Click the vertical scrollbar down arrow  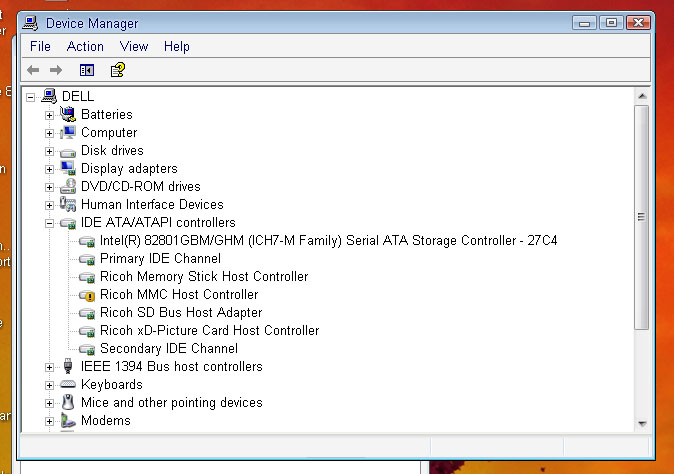(x=641, y=423)
